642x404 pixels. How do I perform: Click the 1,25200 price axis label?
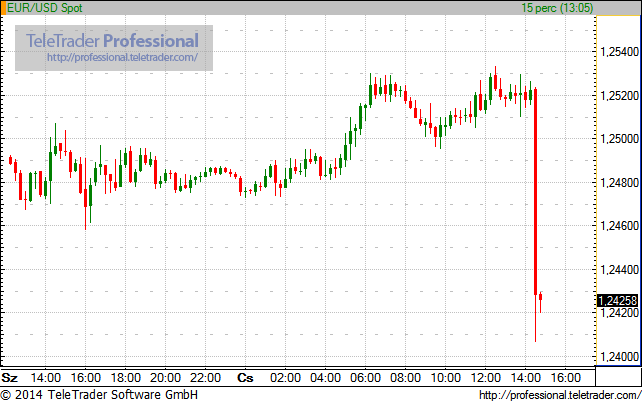[x=619, y=96]
